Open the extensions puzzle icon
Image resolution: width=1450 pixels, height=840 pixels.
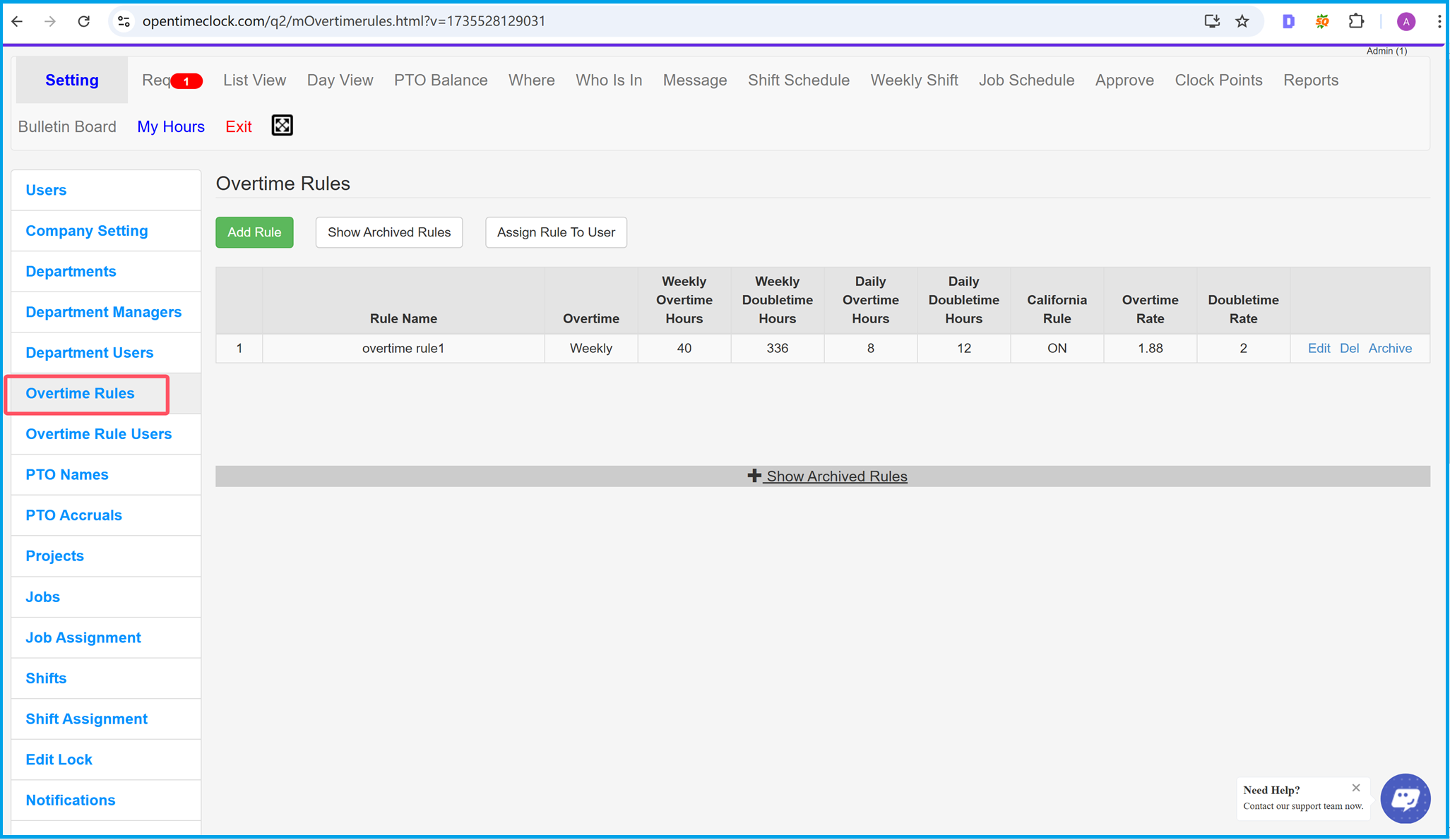(x=1356, y=21)
